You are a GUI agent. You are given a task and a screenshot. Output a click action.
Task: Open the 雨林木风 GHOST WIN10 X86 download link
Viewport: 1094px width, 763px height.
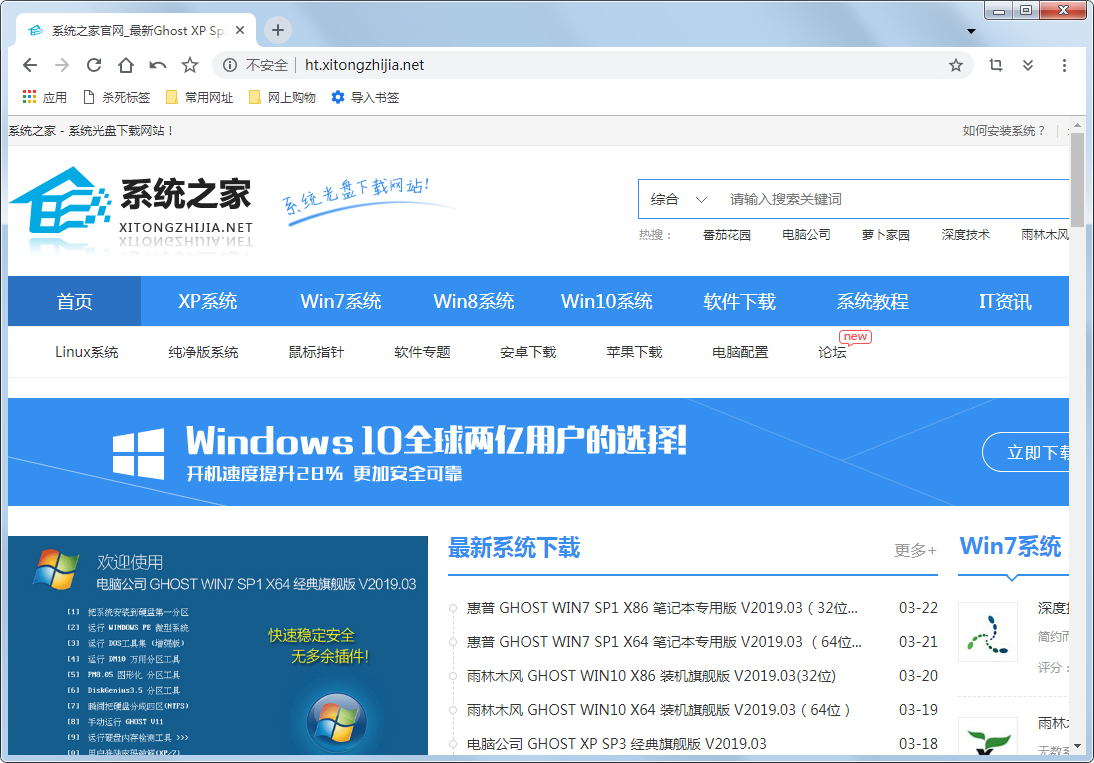tap(651, 676)
